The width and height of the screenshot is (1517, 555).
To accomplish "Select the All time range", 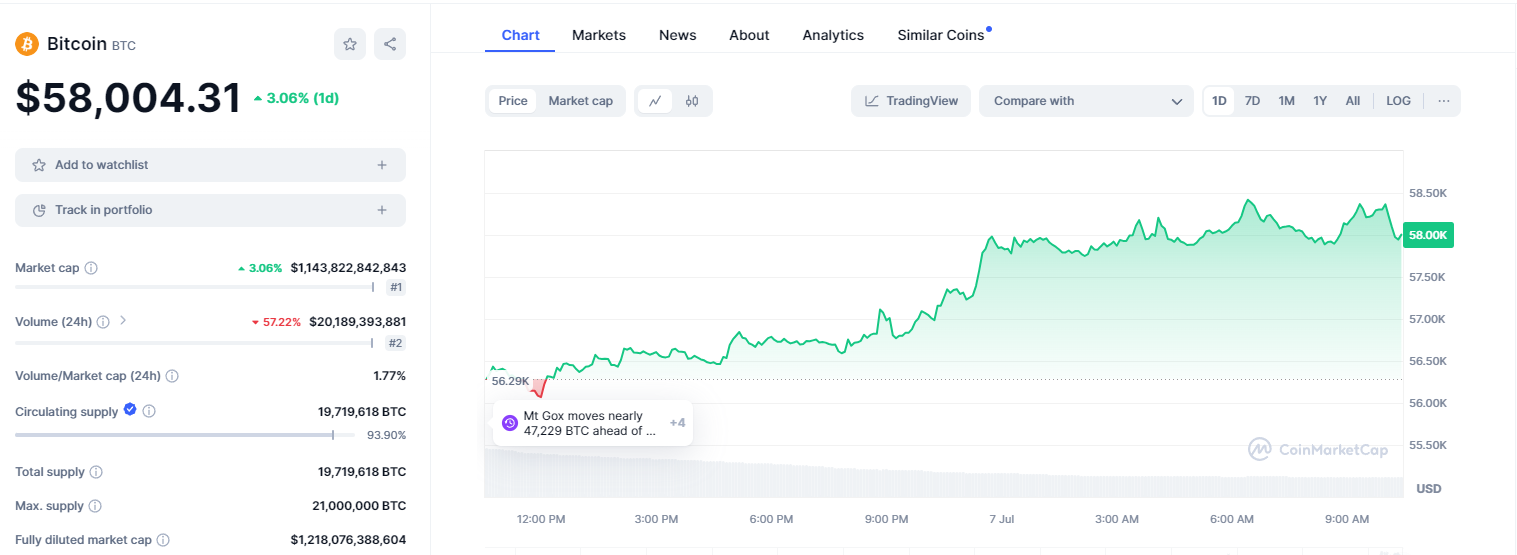I will click(1353, 101).
